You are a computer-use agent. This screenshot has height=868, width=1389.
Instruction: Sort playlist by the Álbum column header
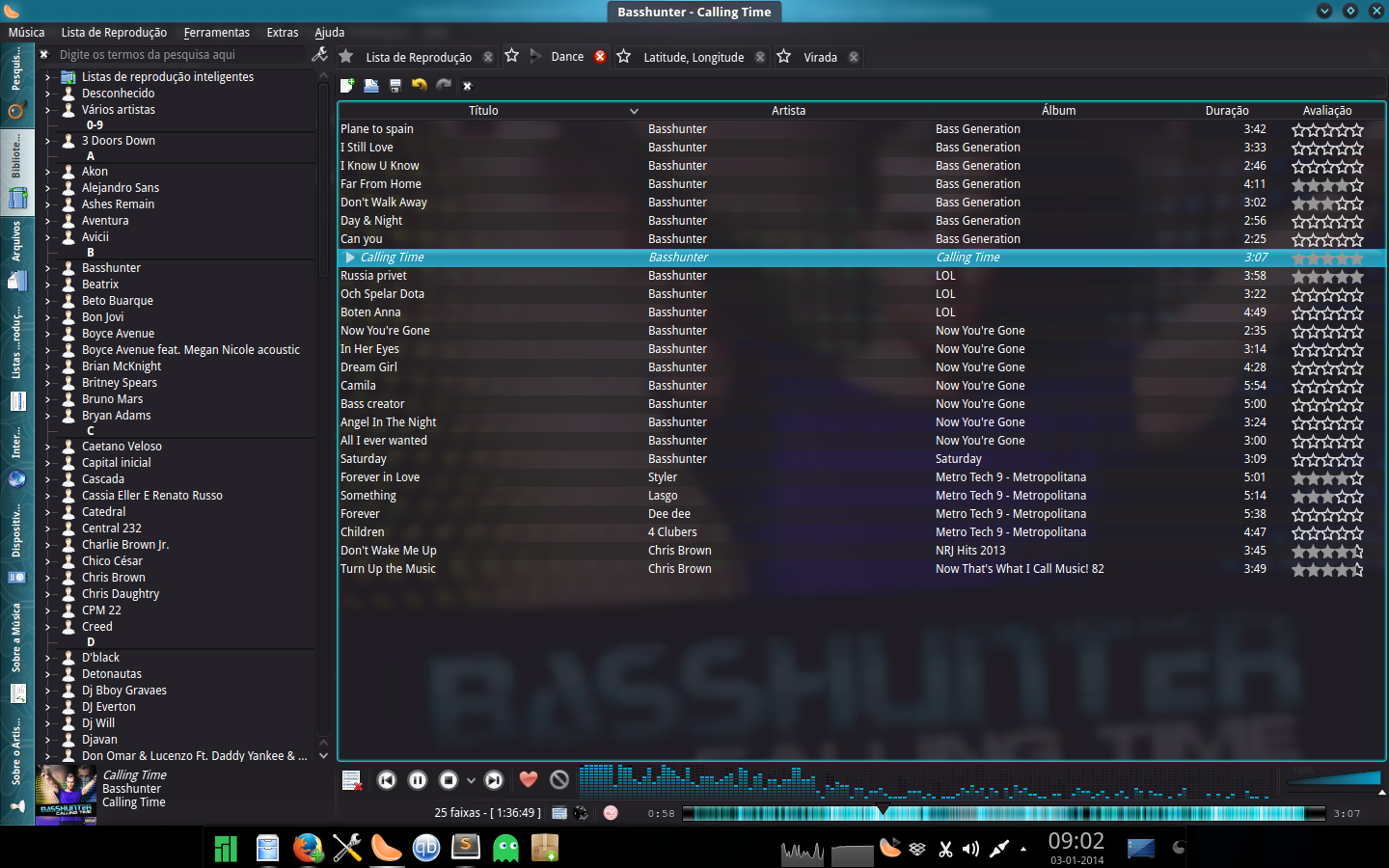(x=1058, y=111)
